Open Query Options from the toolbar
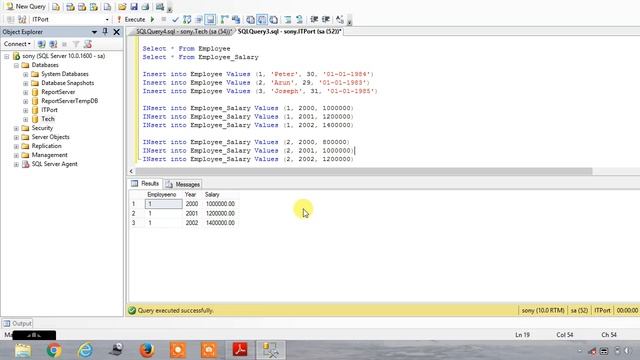Viewport: 640px width, 360px height. [199, 20]
